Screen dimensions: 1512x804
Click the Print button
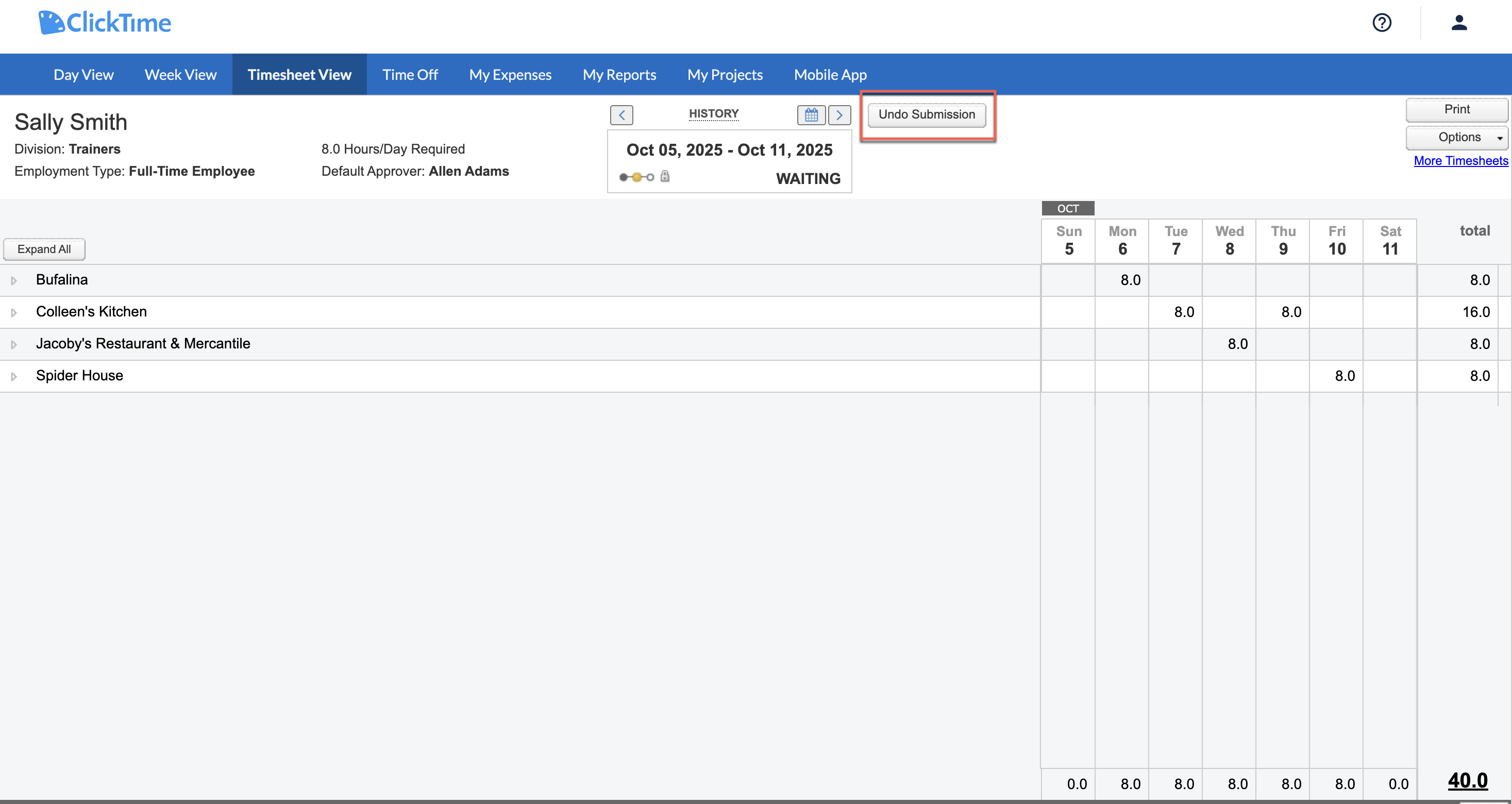pyautogui.click(x=1457, y=110)
